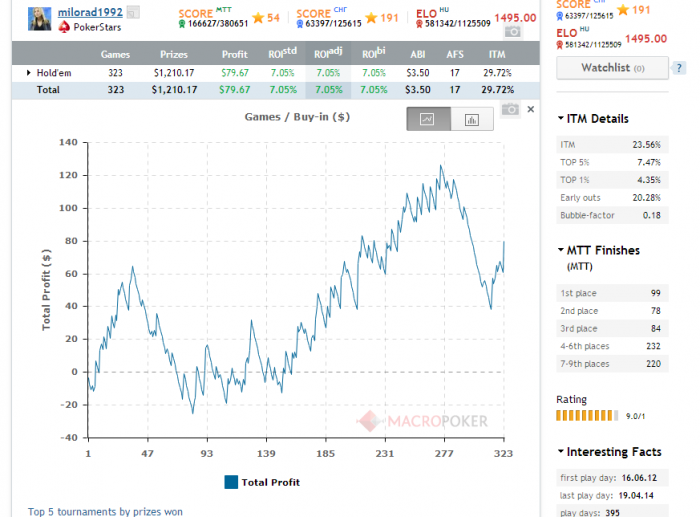Collapse the MTT Finishes section
The height and width of the screenshot is (517, 700).
click(561, 250)
